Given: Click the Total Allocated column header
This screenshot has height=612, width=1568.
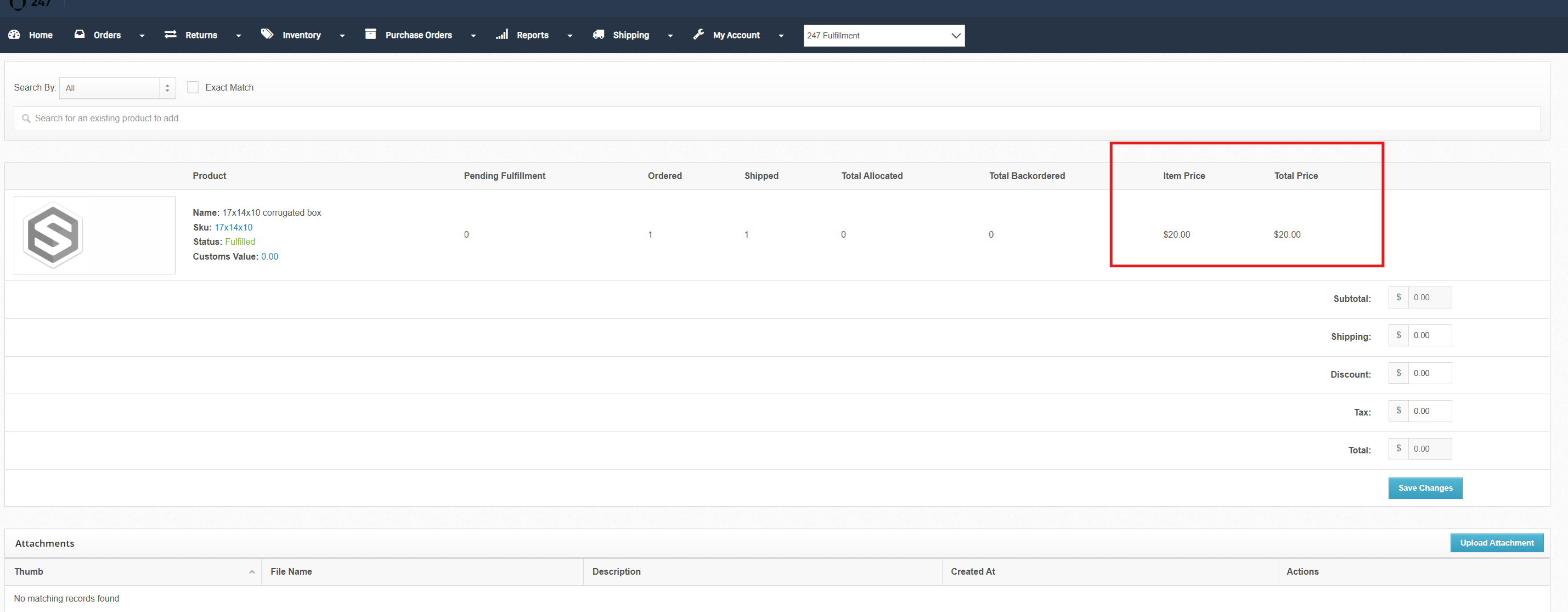Looking at the screenshot, I should click(x=872, y=176).
